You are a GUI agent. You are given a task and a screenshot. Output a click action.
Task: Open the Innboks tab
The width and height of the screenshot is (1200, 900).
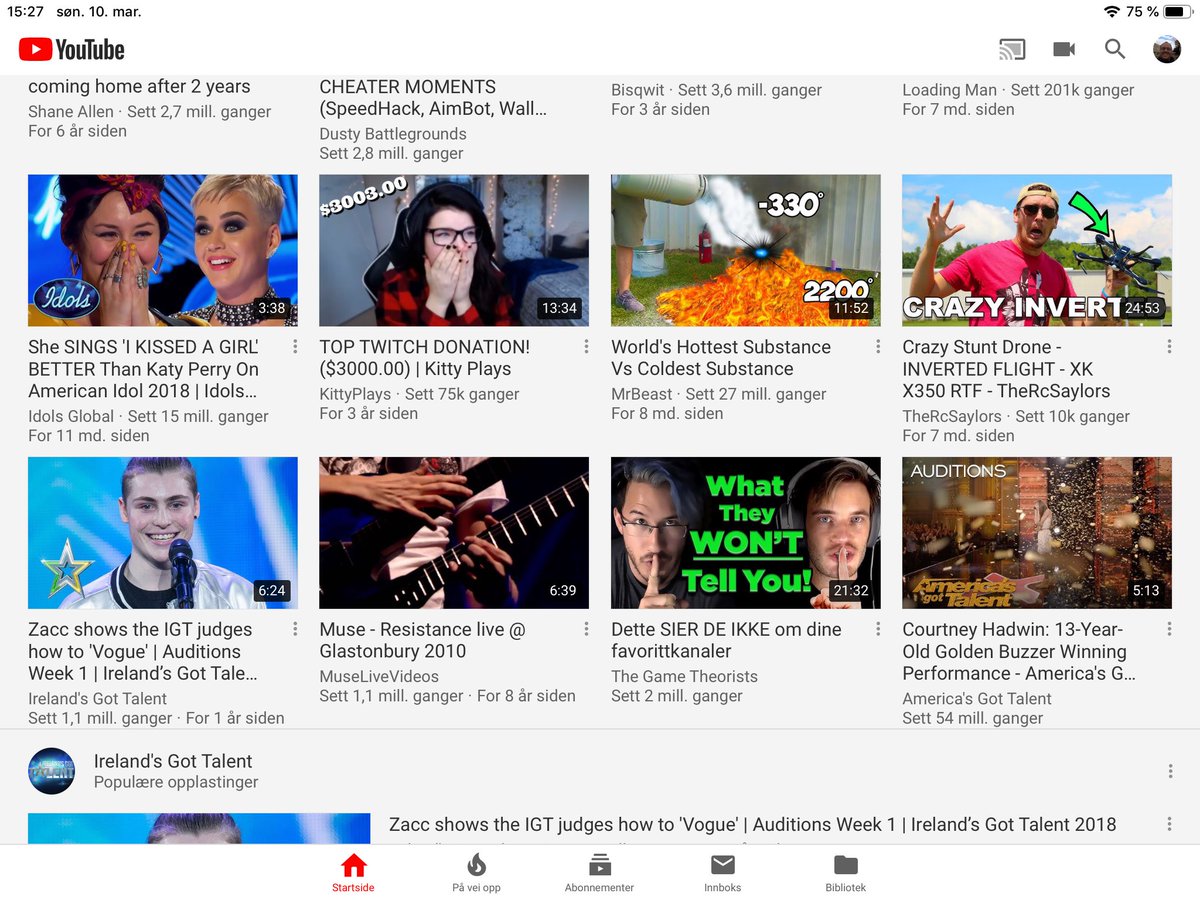[722, 873]
